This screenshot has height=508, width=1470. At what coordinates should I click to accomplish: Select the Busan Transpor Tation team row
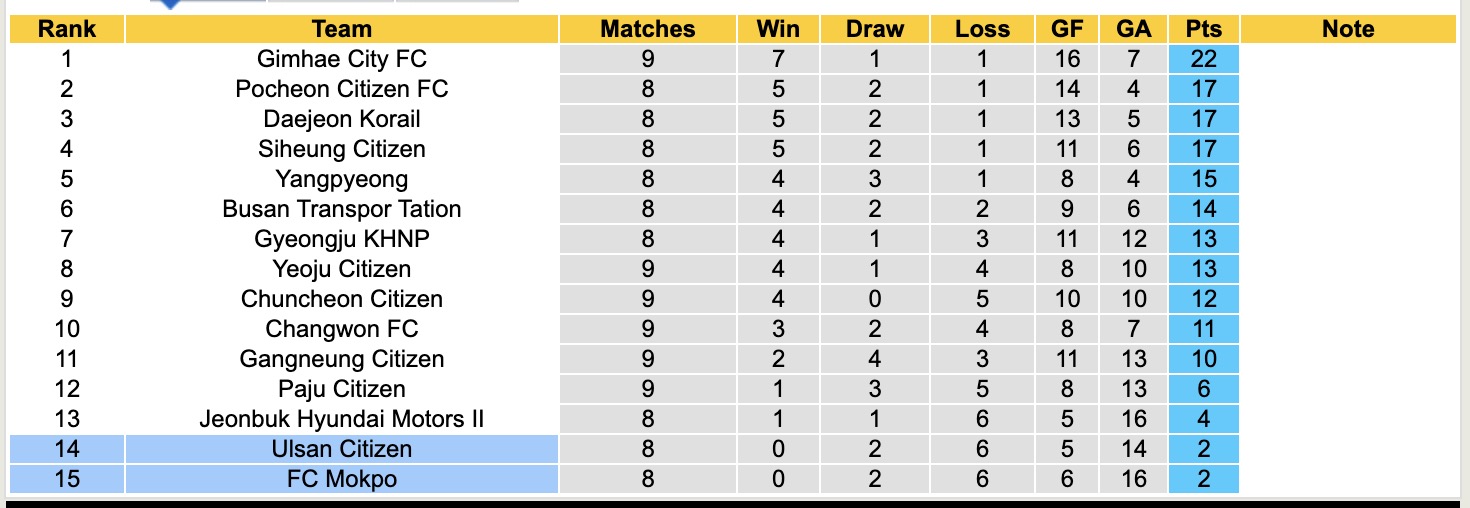click(341, 209)
